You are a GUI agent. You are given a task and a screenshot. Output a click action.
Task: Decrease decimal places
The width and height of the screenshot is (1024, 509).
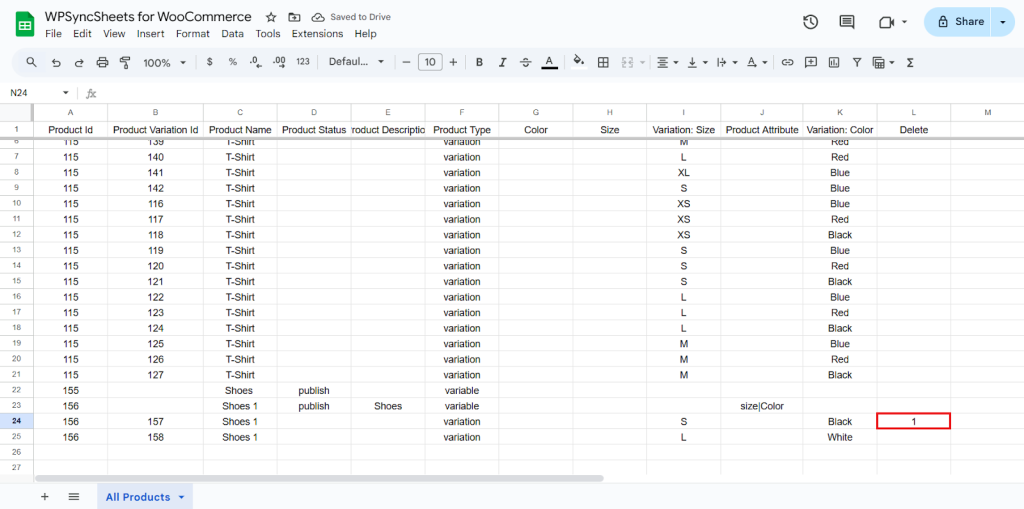tap(255, 62)
